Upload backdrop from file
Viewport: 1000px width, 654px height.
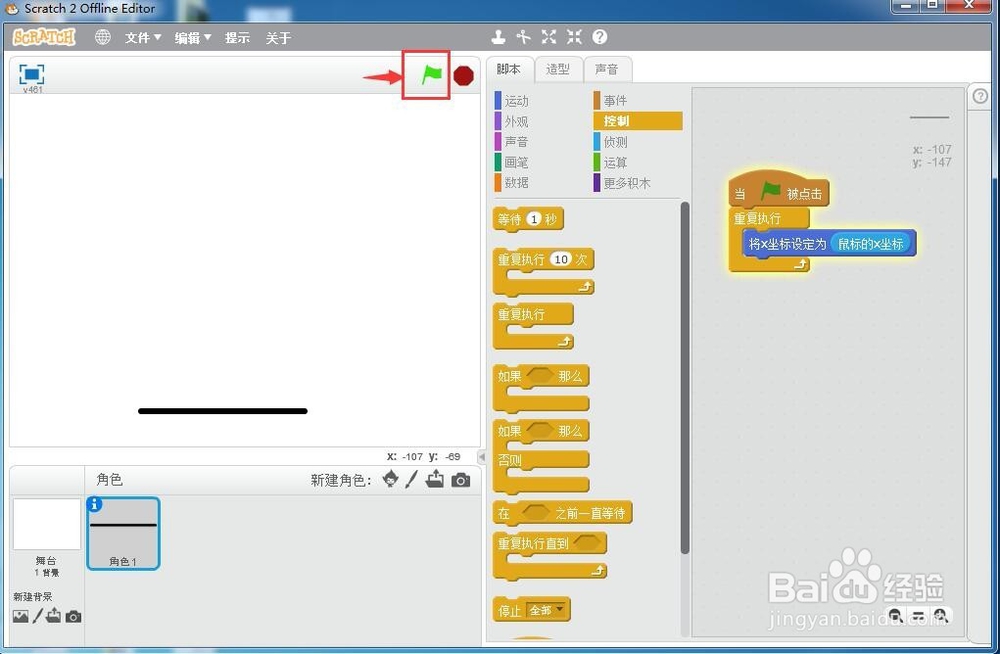point(54,616)
